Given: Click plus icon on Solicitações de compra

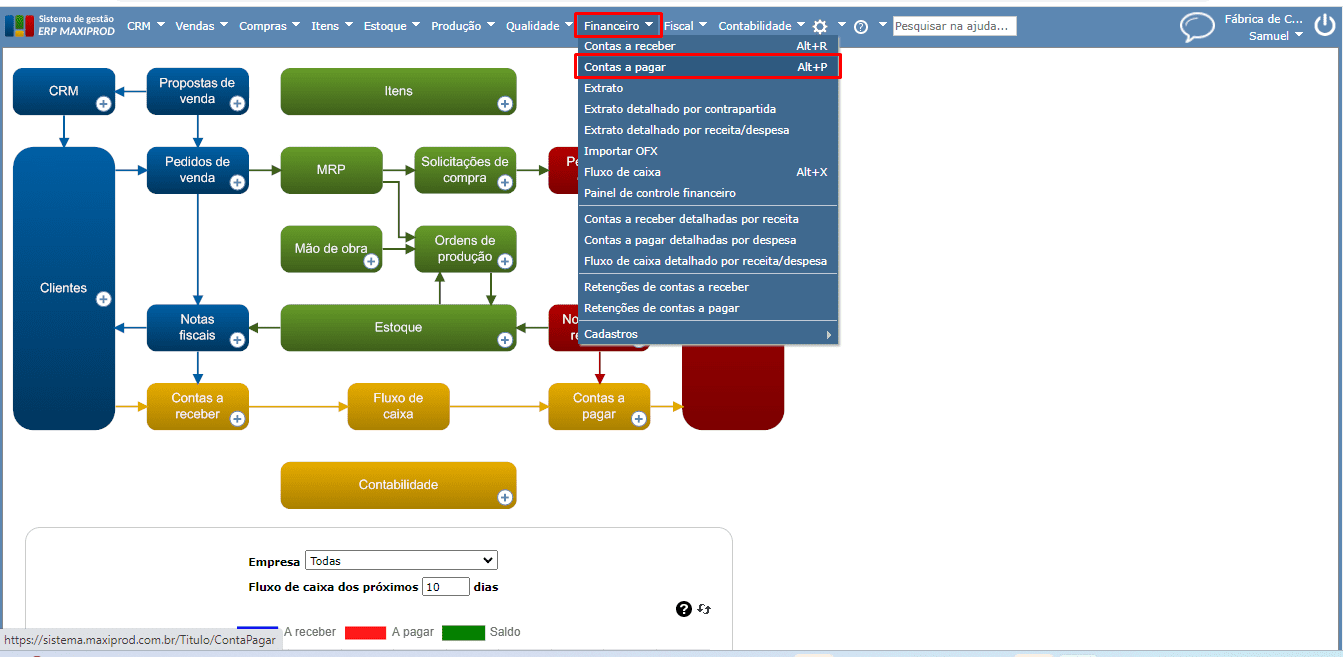Looking at the screenshot, I should click(x=505, y=182).
